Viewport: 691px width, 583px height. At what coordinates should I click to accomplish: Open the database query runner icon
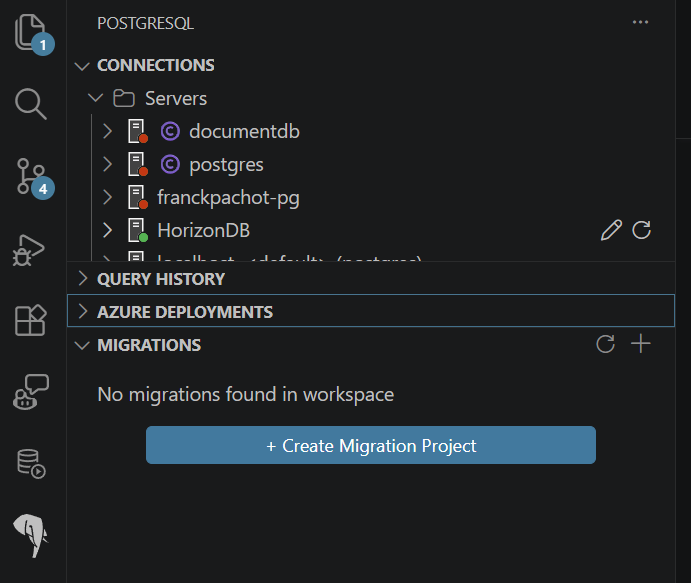(x=31, y=464)
